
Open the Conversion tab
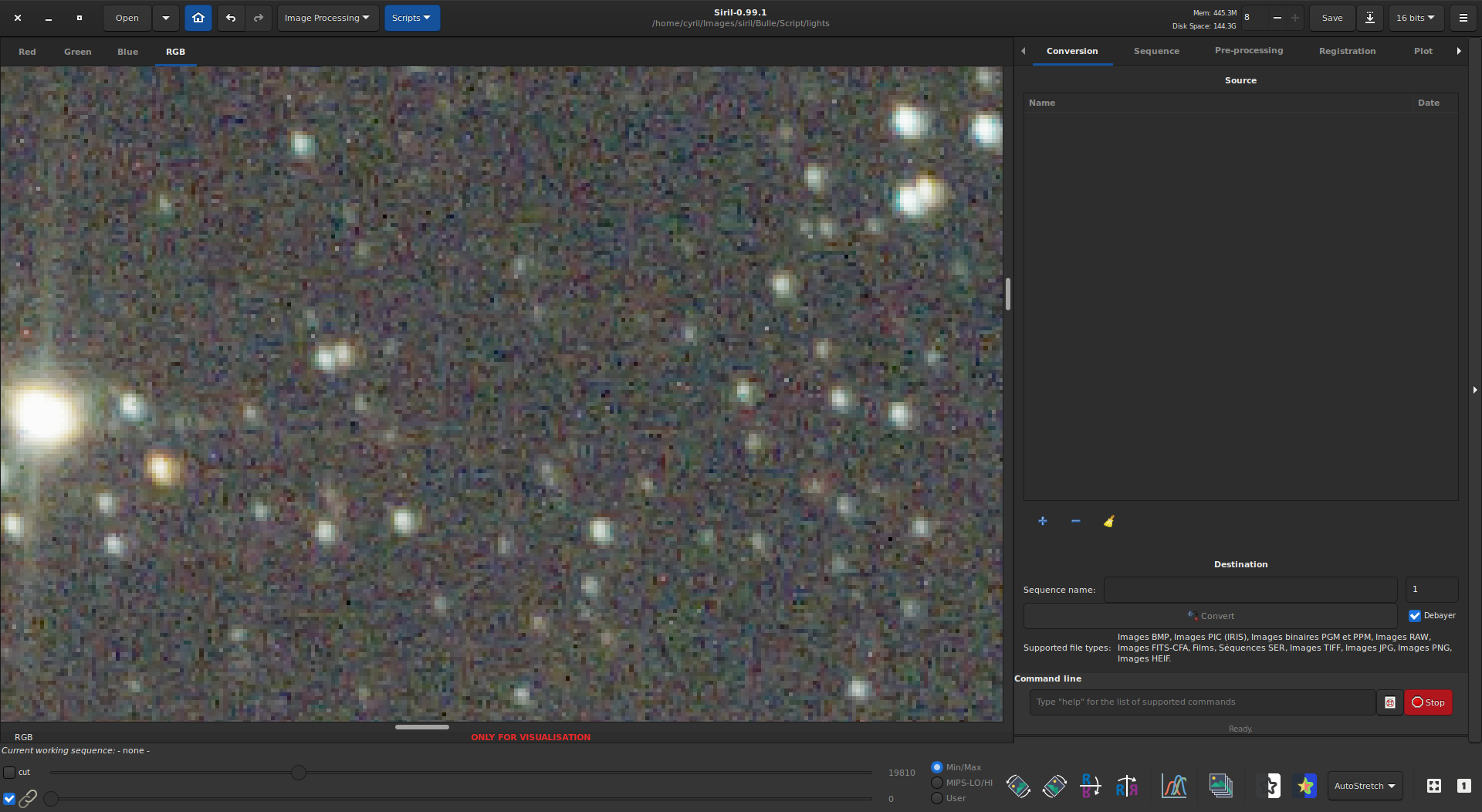point(1072,51)
